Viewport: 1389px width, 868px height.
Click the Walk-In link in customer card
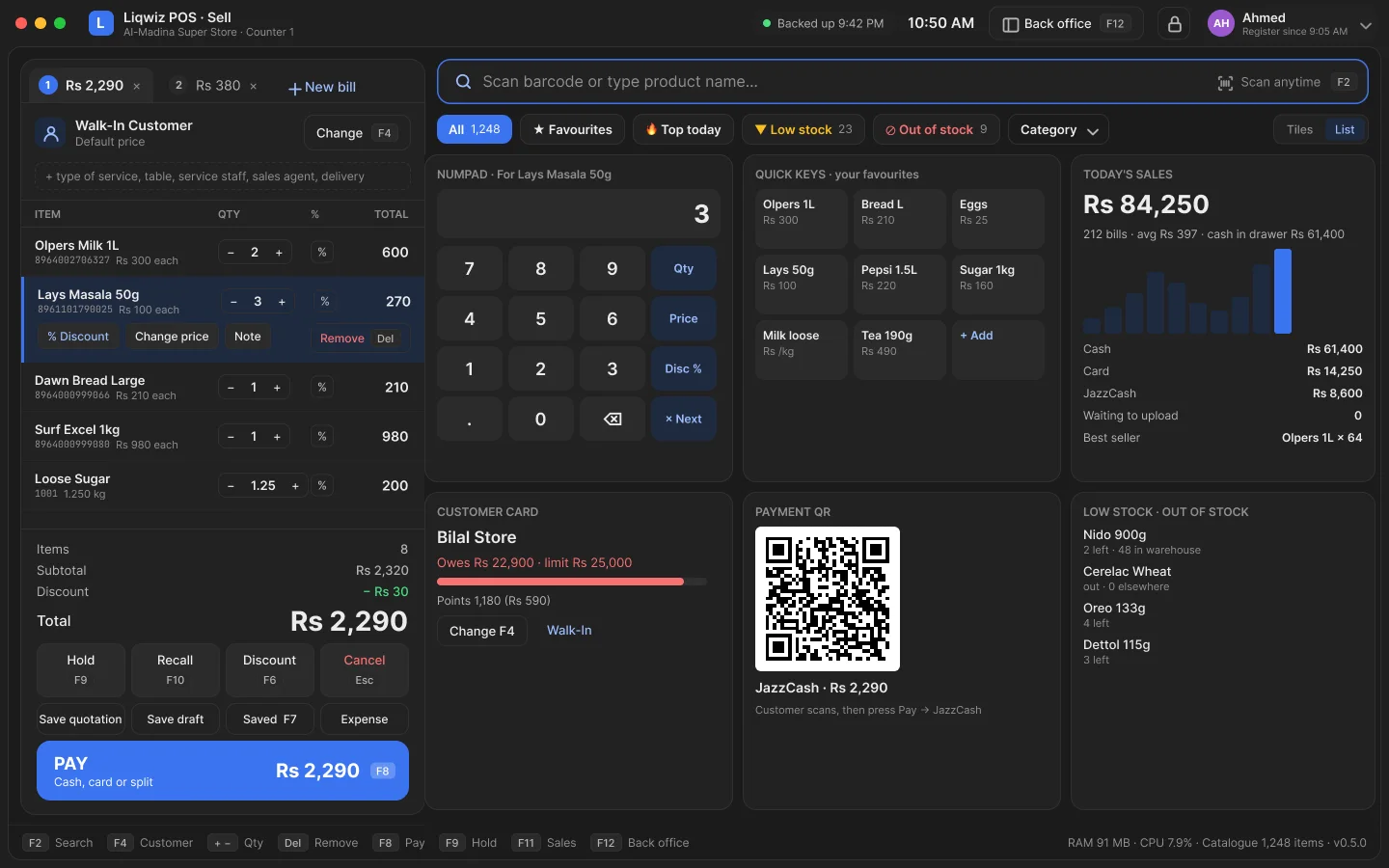click(569, 631)
